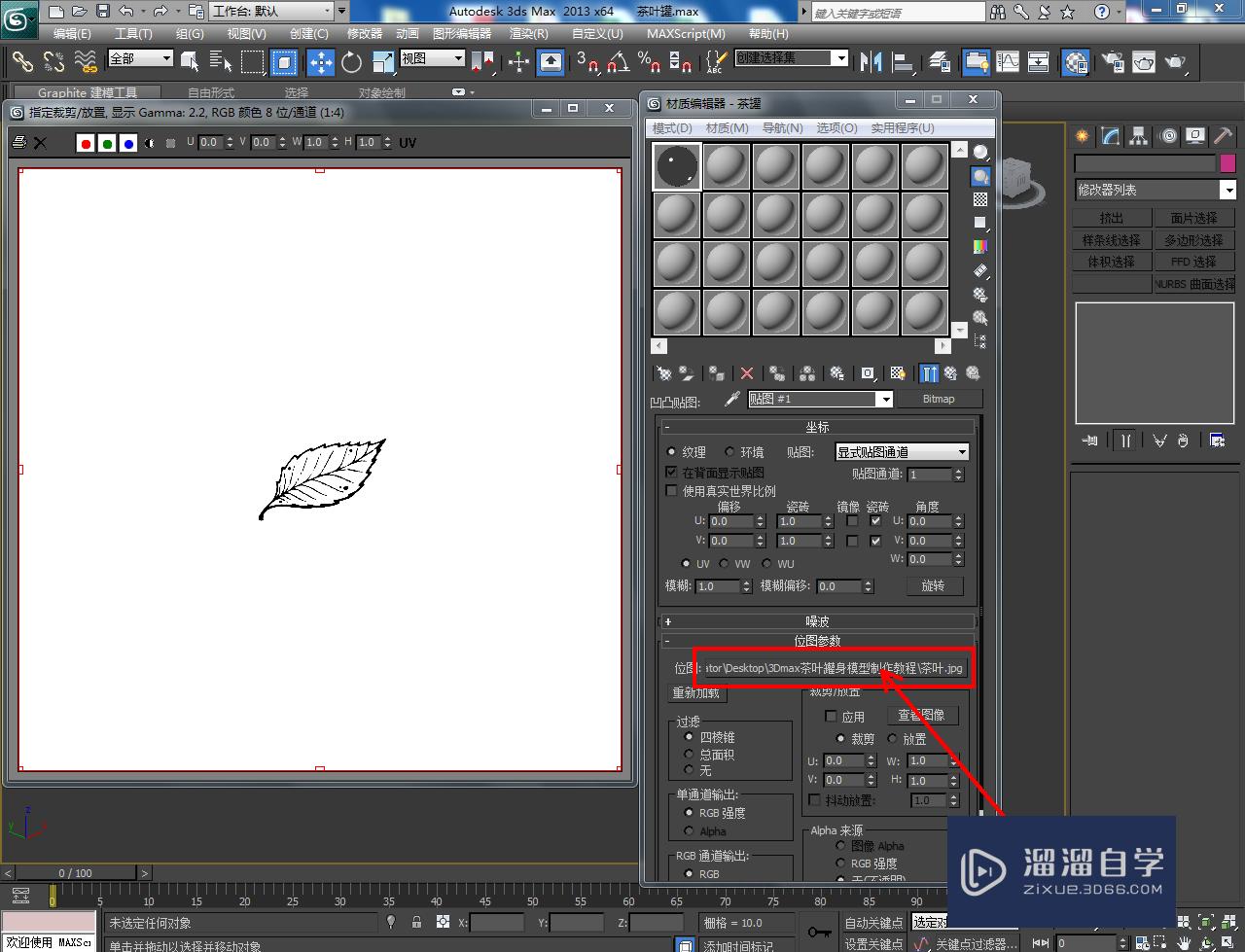The height and width of the screenshot is (952, 1245).
Task: Open 导航(N) menu in Material Editor
Action: click(783, 128)
